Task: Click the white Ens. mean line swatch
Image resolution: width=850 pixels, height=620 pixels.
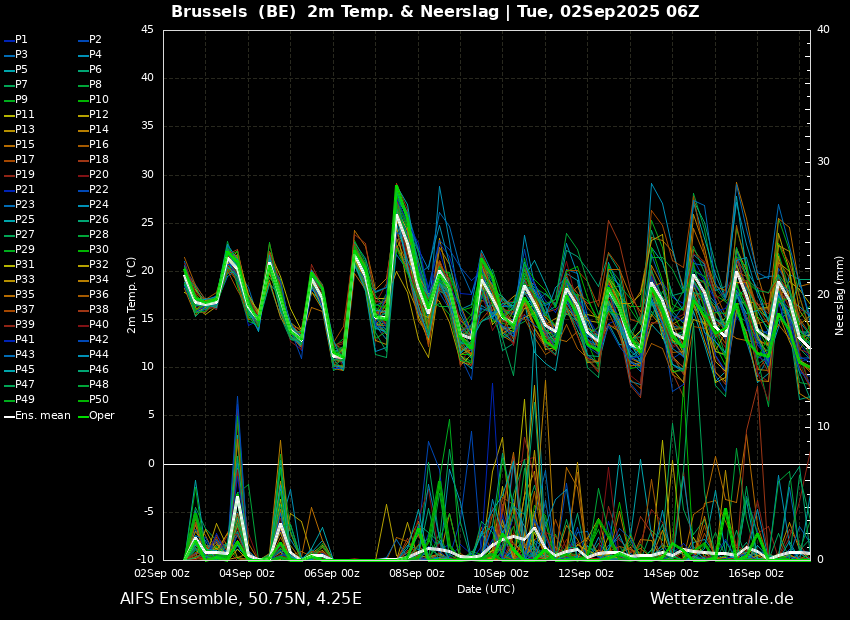Action: click(9, 416)
